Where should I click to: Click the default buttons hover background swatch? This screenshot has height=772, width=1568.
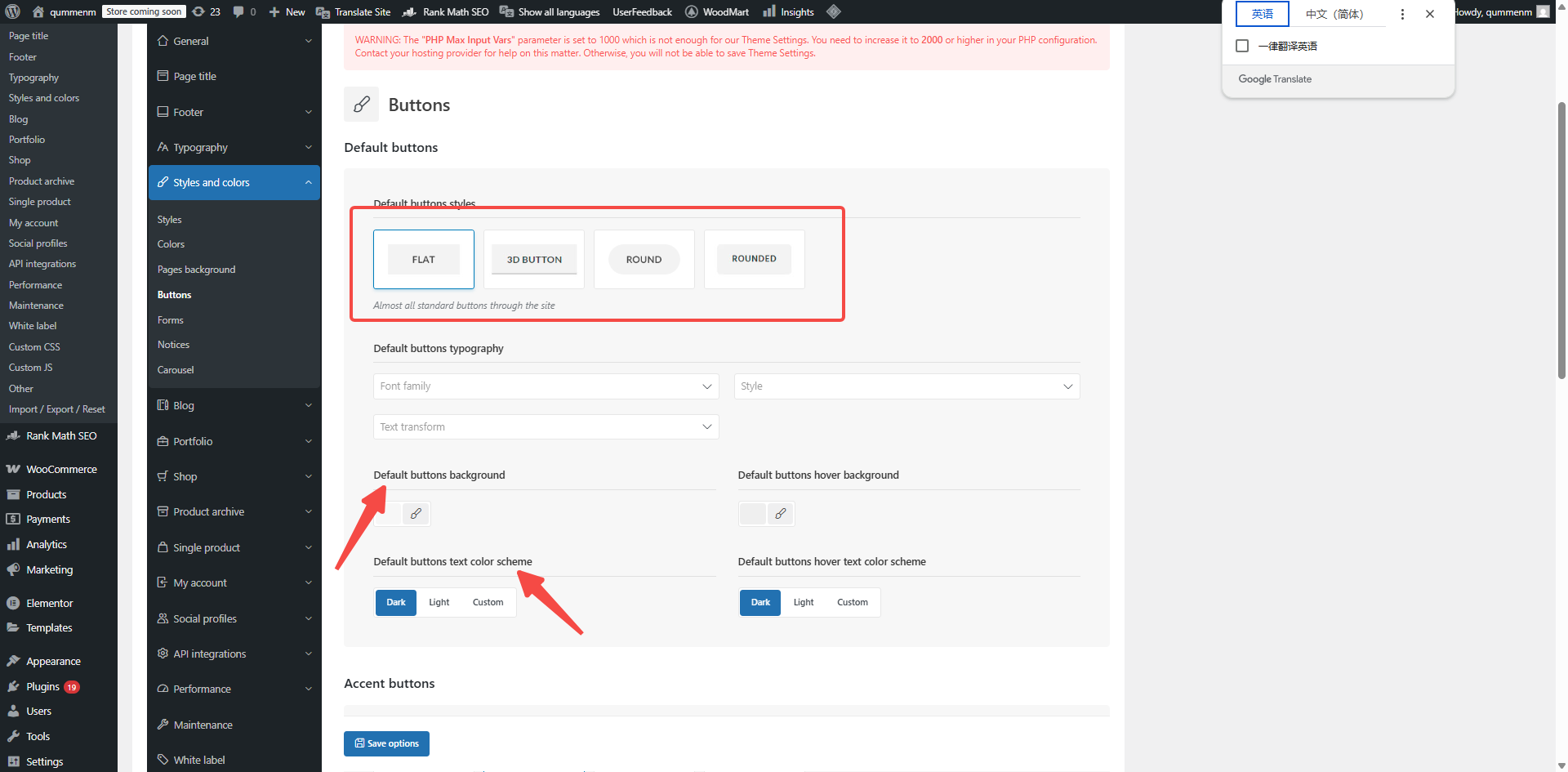click(752, 514)
